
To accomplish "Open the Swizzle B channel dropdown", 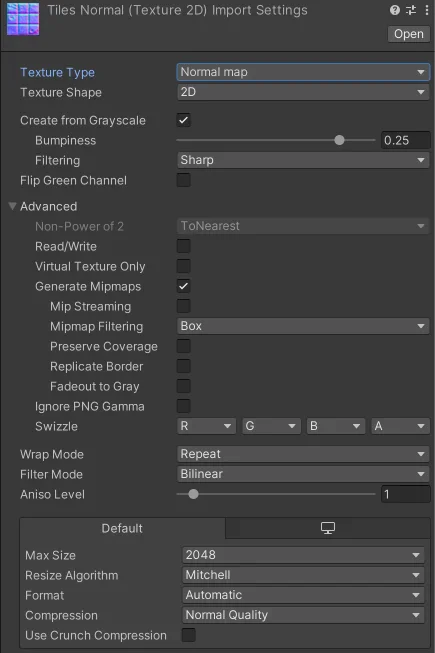I will (336, 426).
